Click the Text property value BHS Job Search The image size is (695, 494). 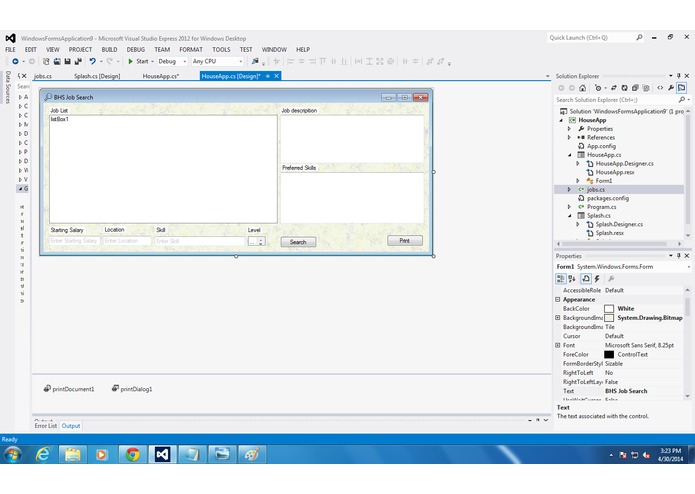coord(626,391)
